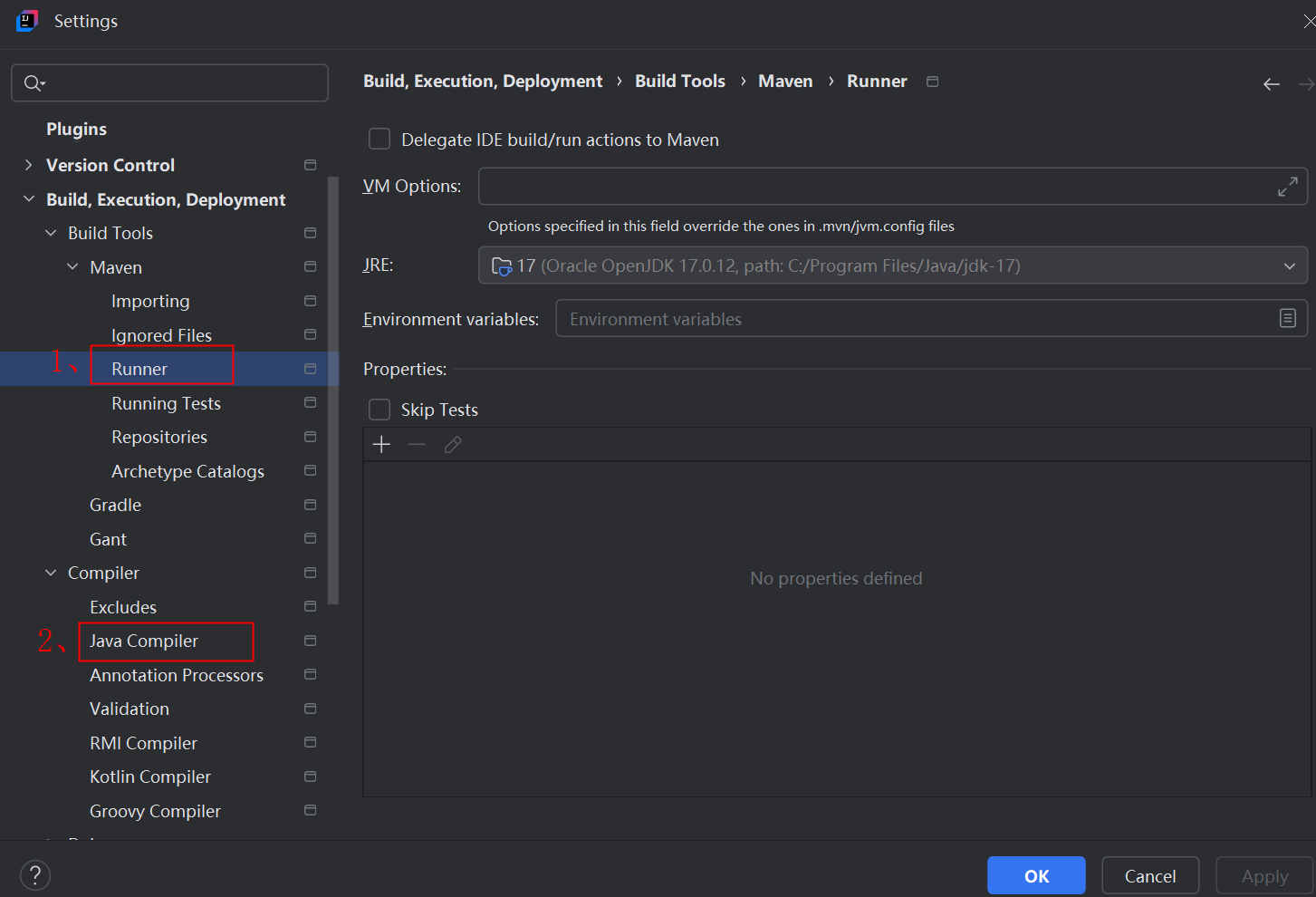
Task: Open the Repositories settings page
Action: tap(159, 437)
